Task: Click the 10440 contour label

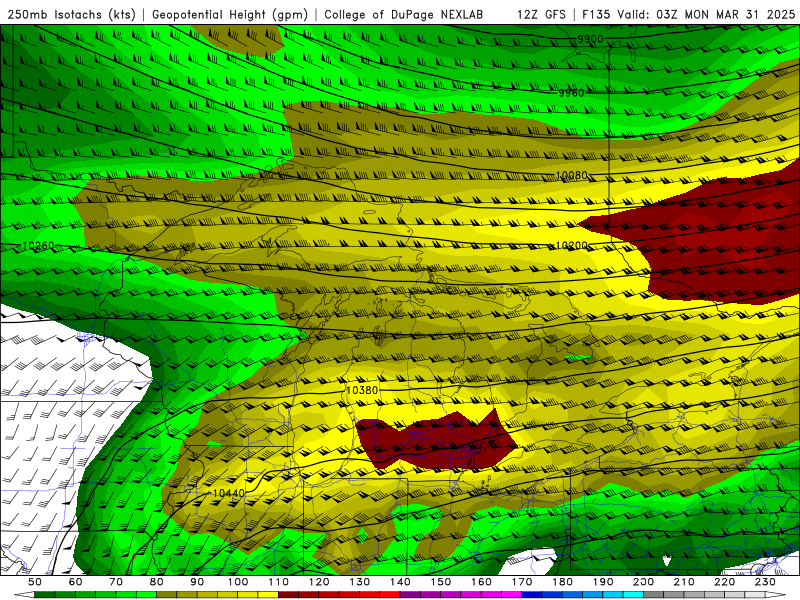Action: pyautogui.click(x=229, y=493)
